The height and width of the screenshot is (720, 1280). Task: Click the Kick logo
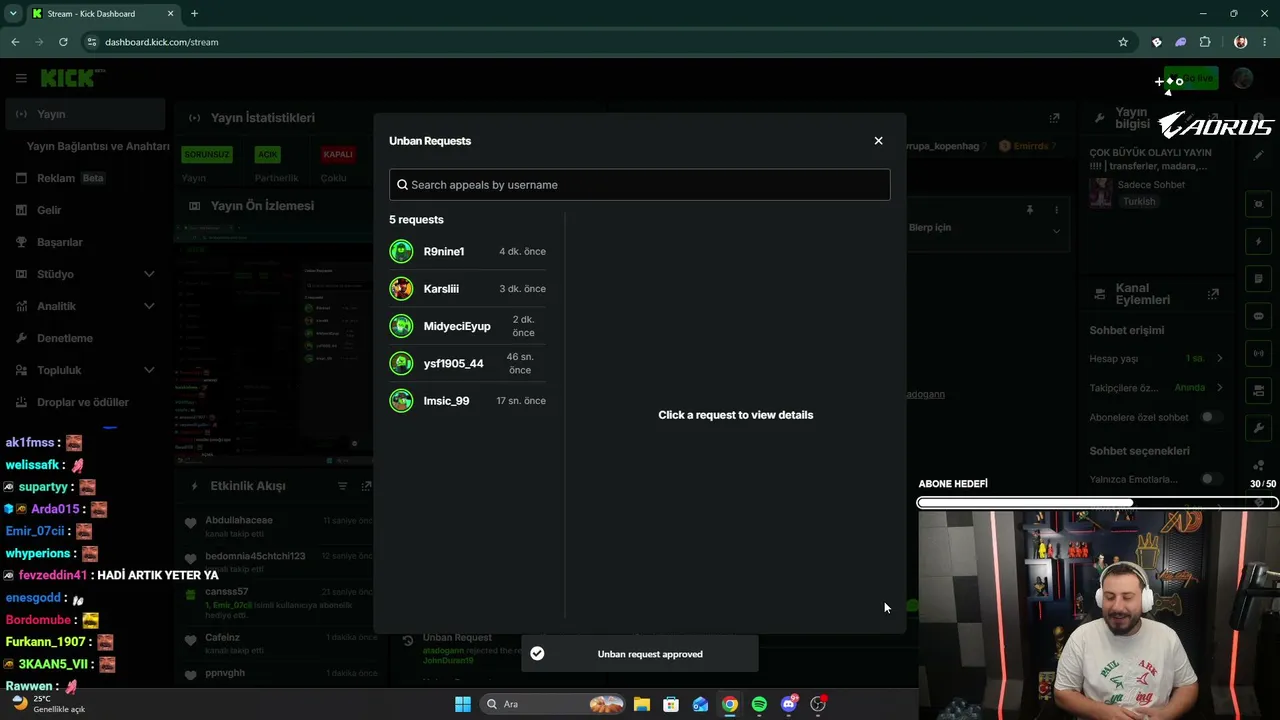pyautogui.click(x=70, y=78)
